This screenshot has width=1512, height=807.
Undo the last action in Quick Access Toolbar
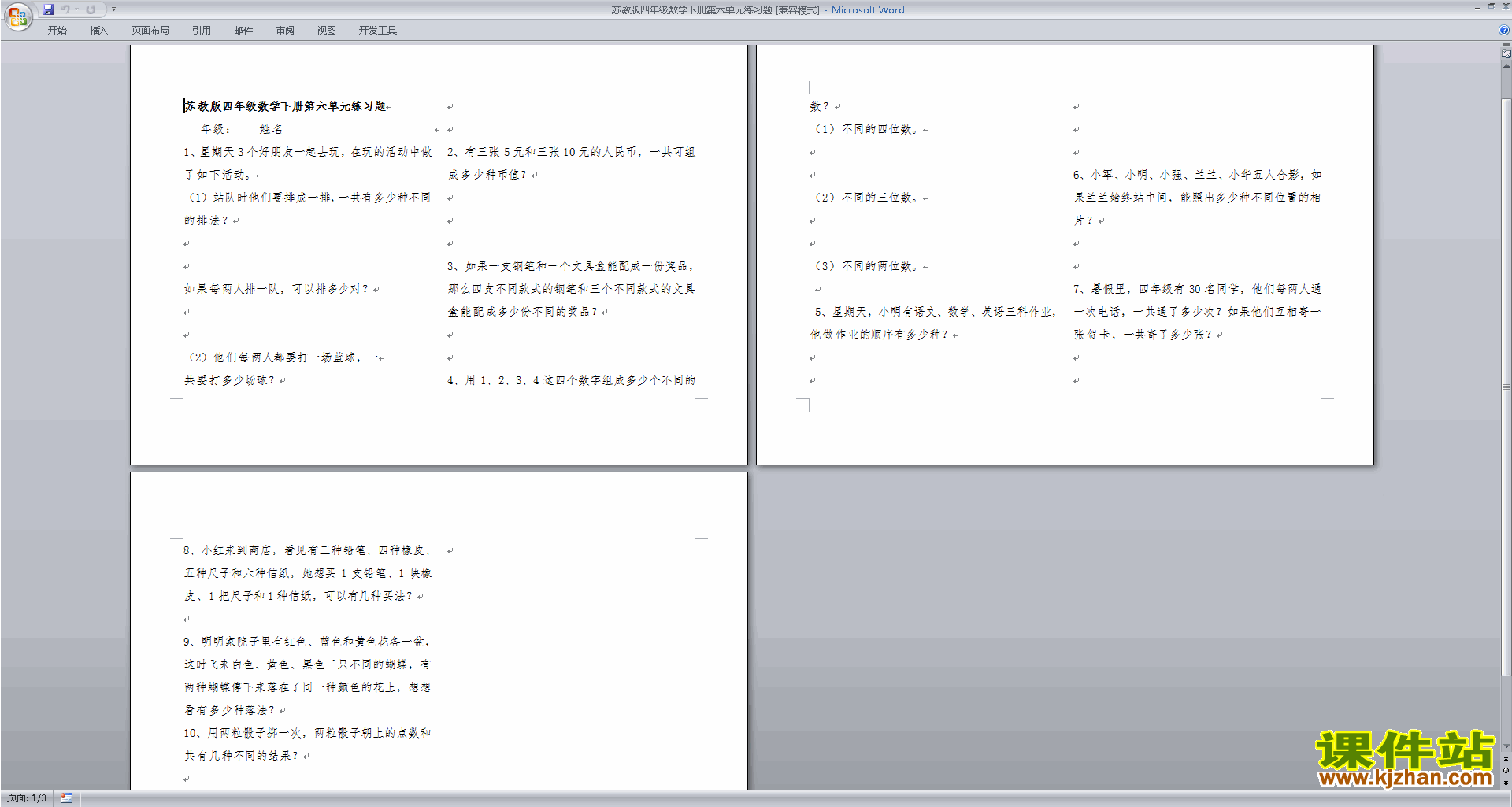65,9
